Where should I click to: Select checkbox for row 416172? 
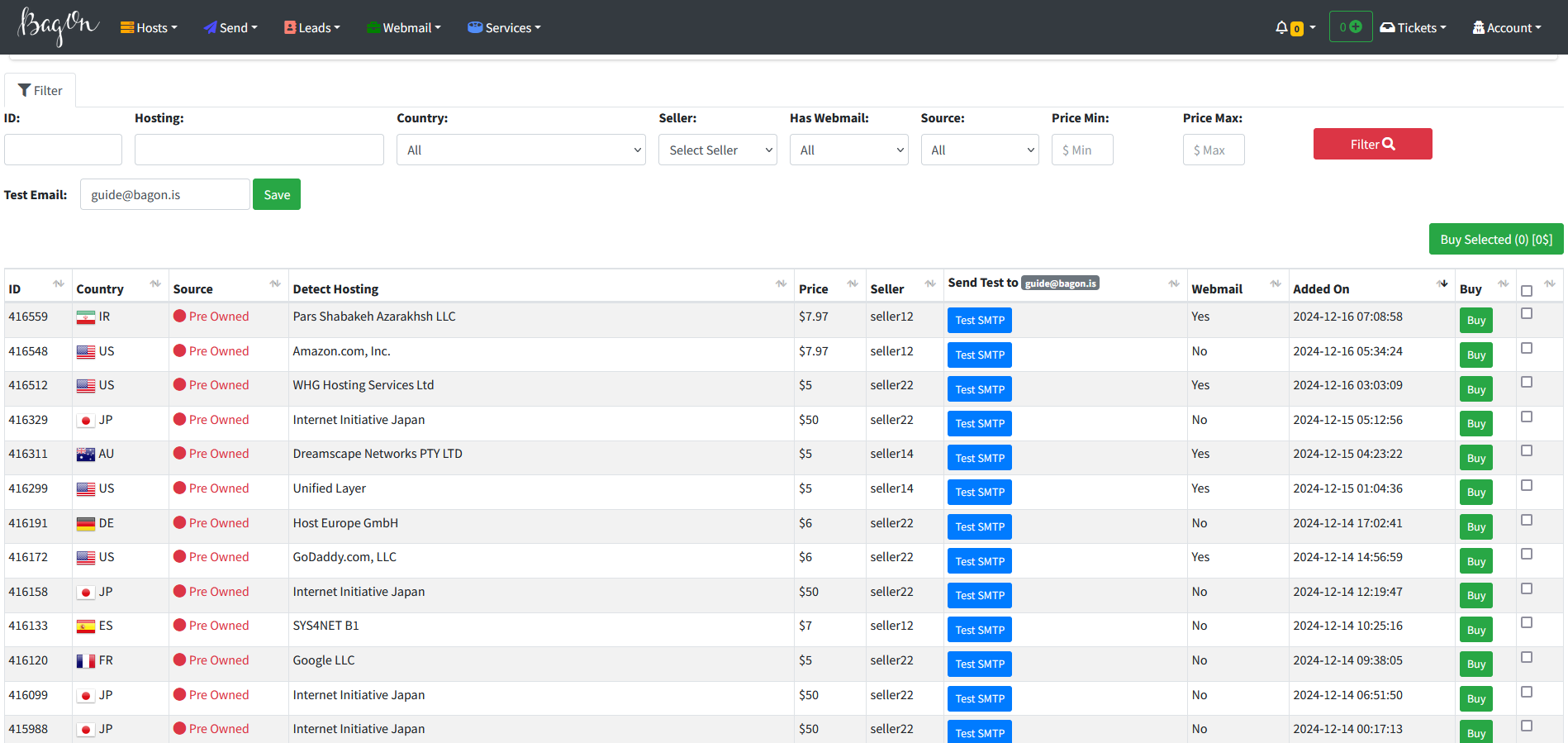1527,554
